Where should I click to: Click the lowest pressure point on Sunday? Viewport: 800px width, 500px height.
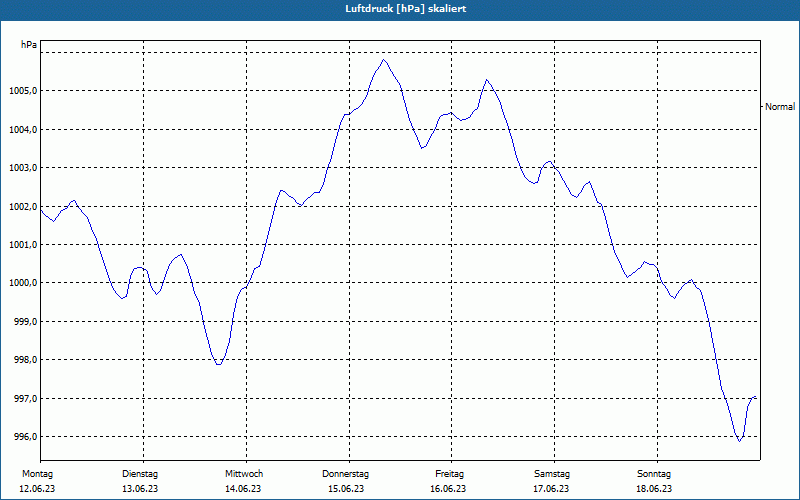click(x=739, y=441)
